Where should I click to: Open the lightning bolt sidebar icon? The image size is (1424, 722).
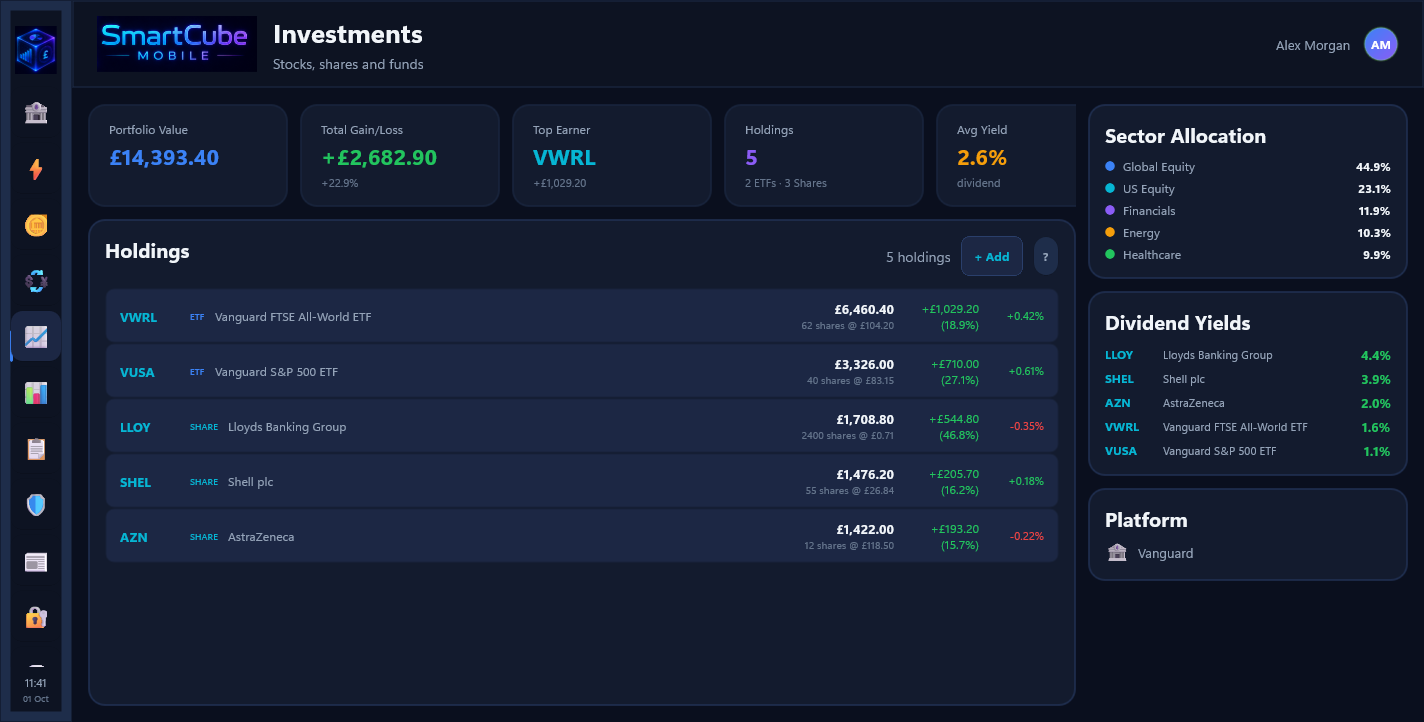coord(36,169)
